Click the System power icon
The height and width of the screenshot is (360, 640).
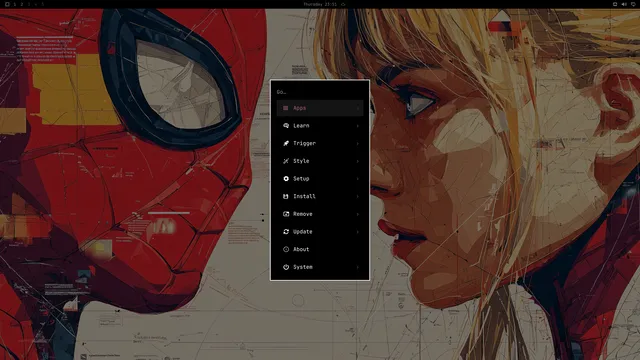pos(286,267)
